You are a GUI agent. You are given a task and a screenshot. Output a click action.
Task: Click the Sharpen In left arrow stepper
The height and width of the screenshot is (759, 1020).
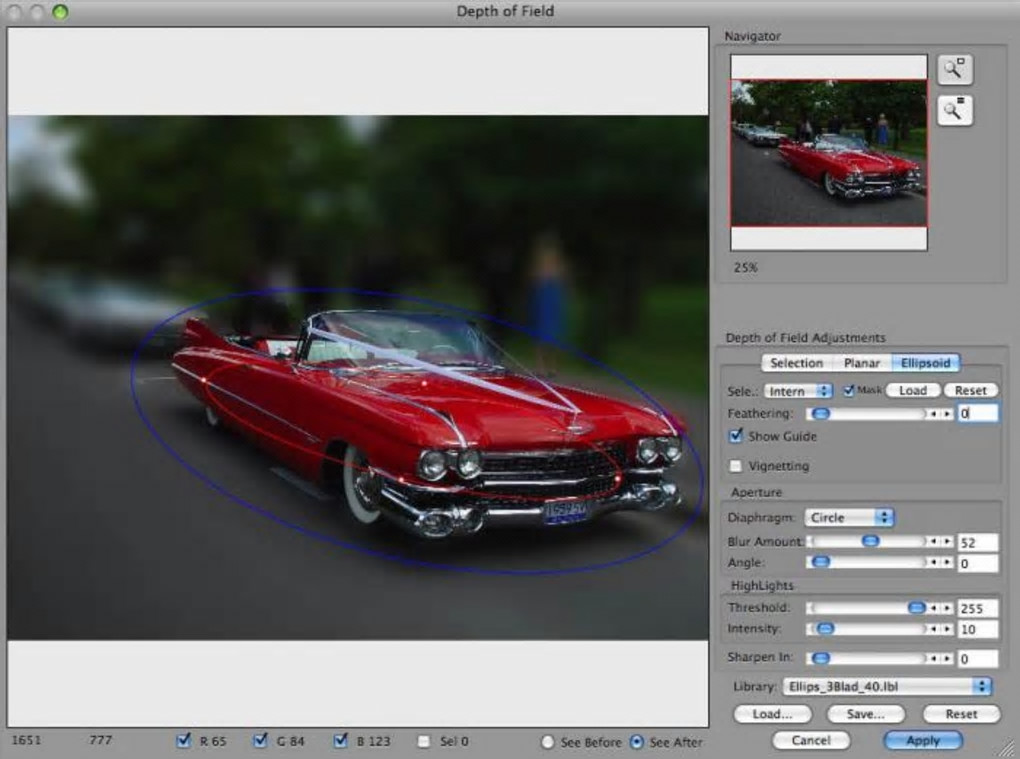(x=934, y=658)
